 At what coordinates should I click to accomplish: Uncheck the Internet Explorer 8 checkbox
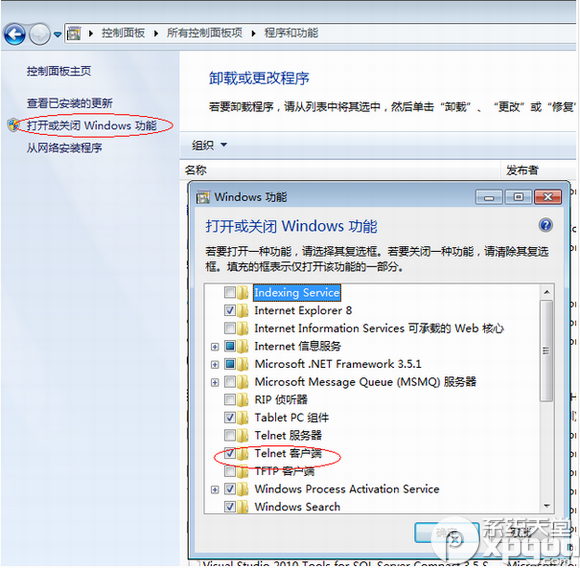[x=230, y=310]
